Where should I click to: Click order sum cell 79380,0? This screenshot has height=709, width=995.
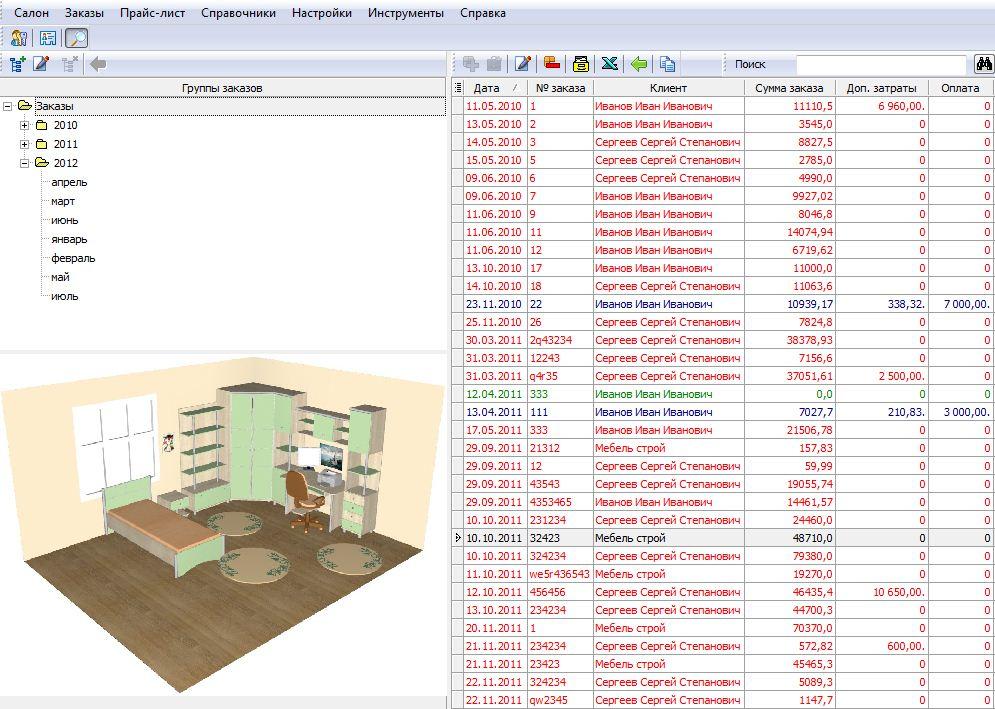coord(789,556)
